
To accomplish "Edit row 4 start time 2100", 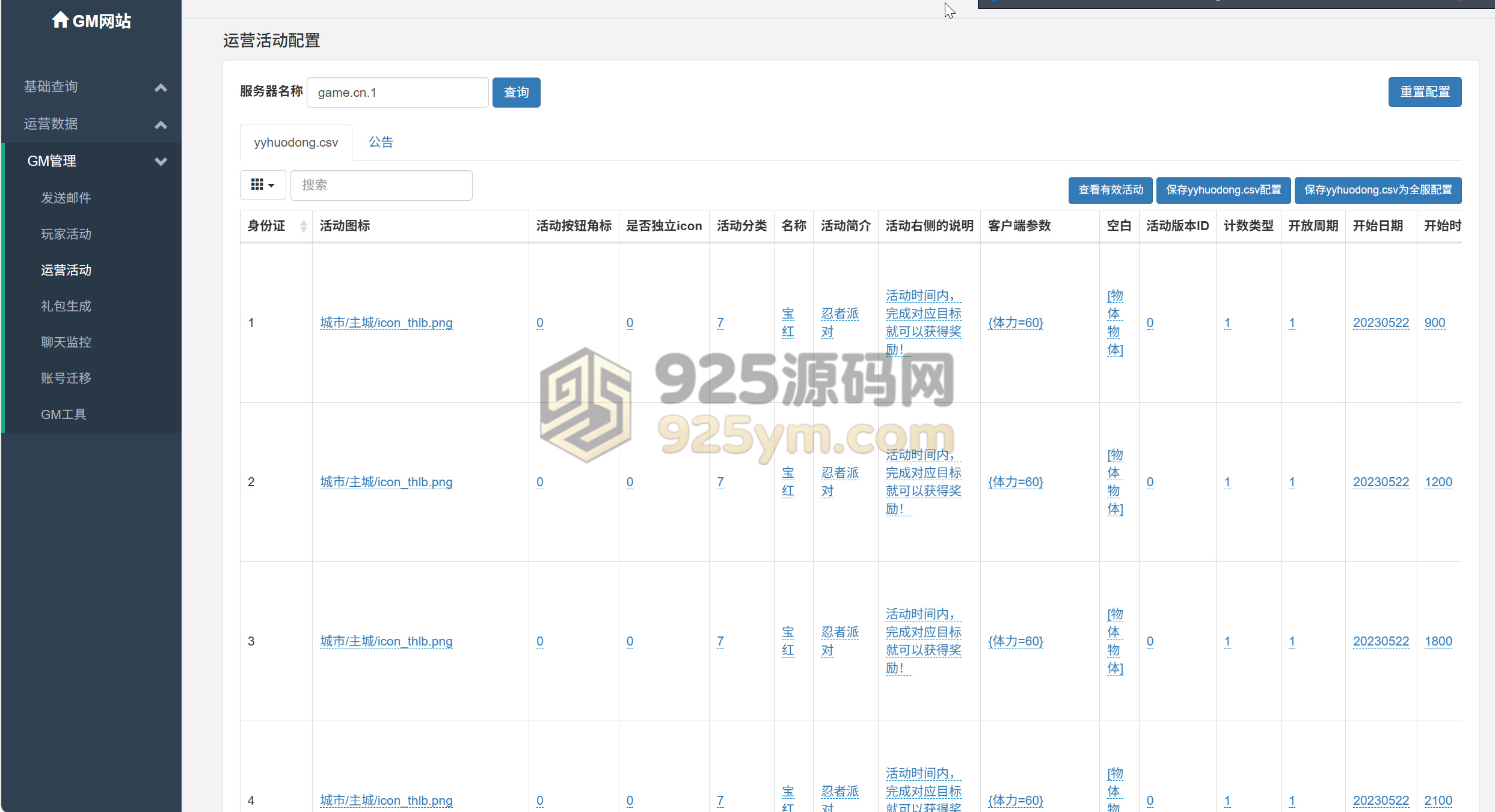I will 1438,801.
